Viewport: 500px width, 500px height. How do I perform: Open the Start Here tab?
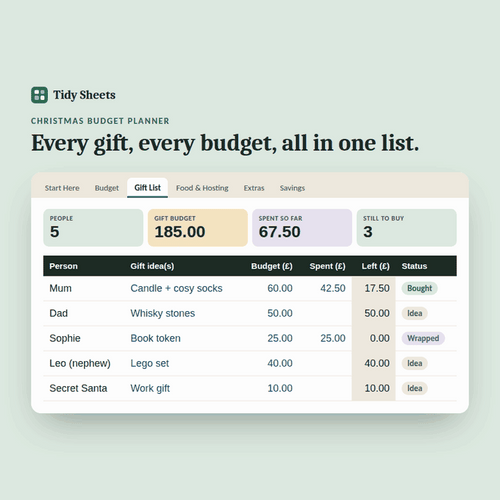tap(62, 188)
